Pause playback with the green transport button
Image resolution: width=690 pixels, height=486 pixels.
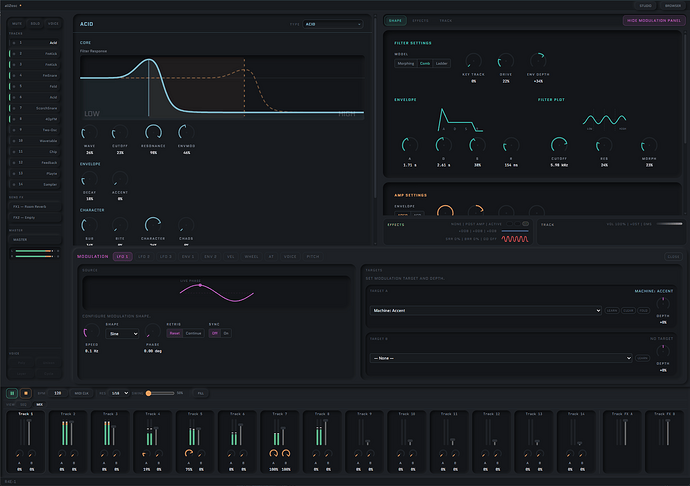tap(12, 393)
